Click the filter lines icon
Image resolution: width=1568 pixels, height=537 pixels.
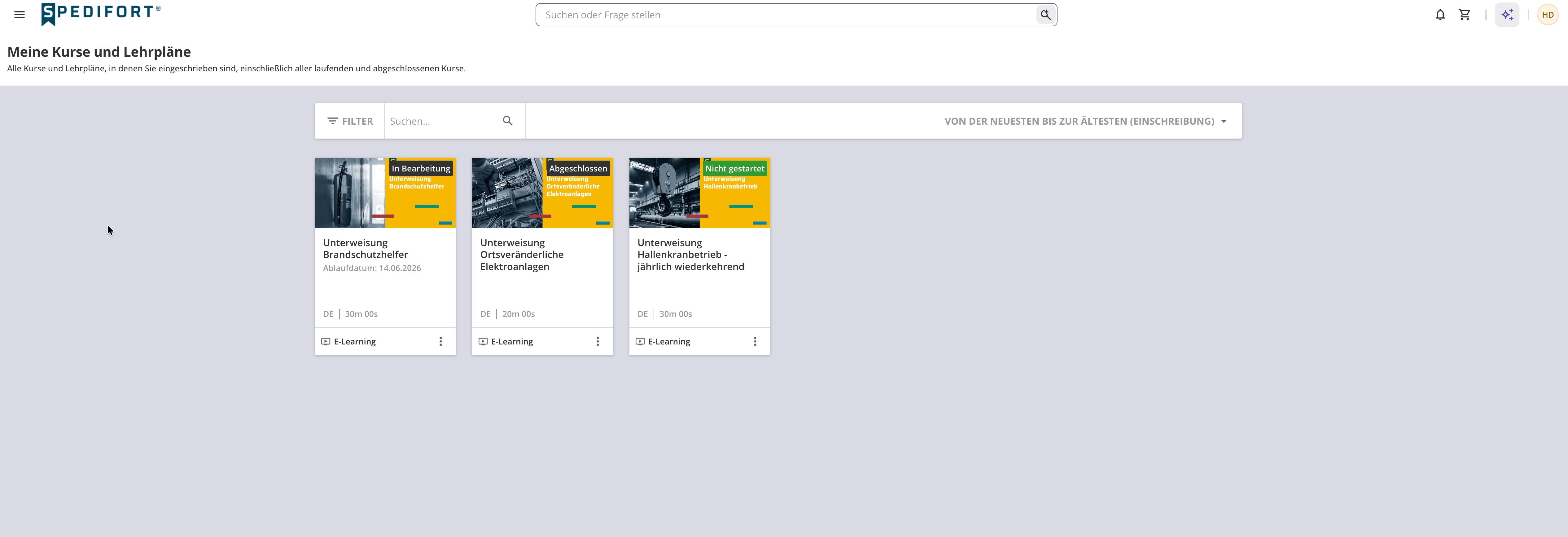pyautogui.click(x=332, y=121)
